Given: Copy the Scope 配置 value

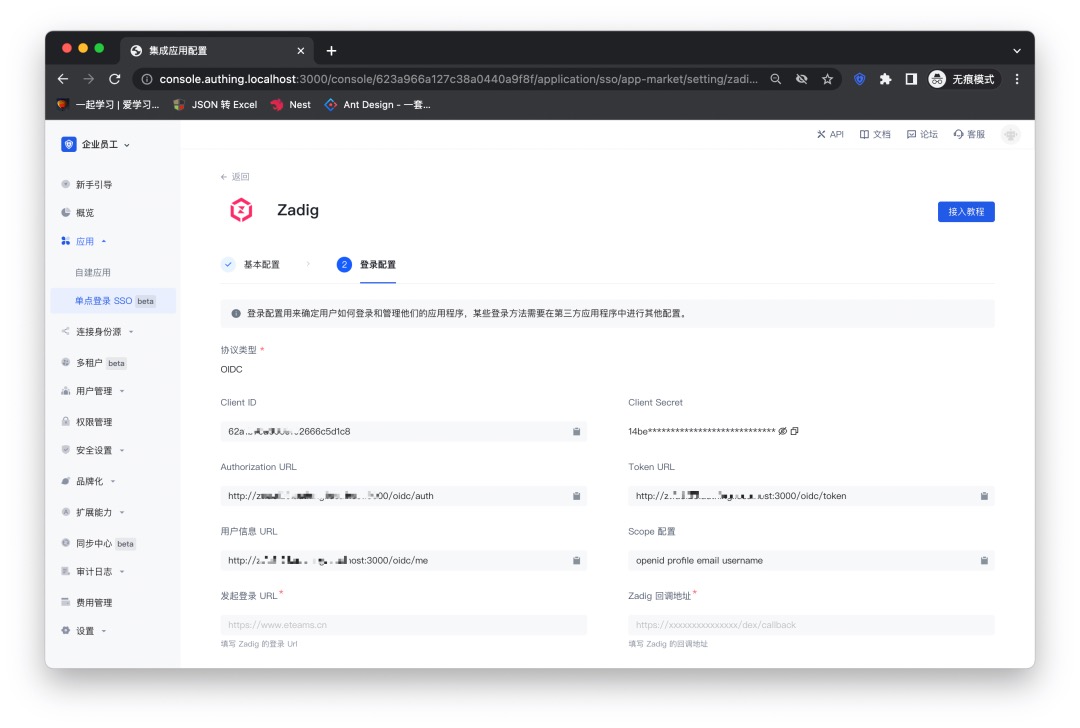Looking at the screenshot, I should tap(984, 561).
